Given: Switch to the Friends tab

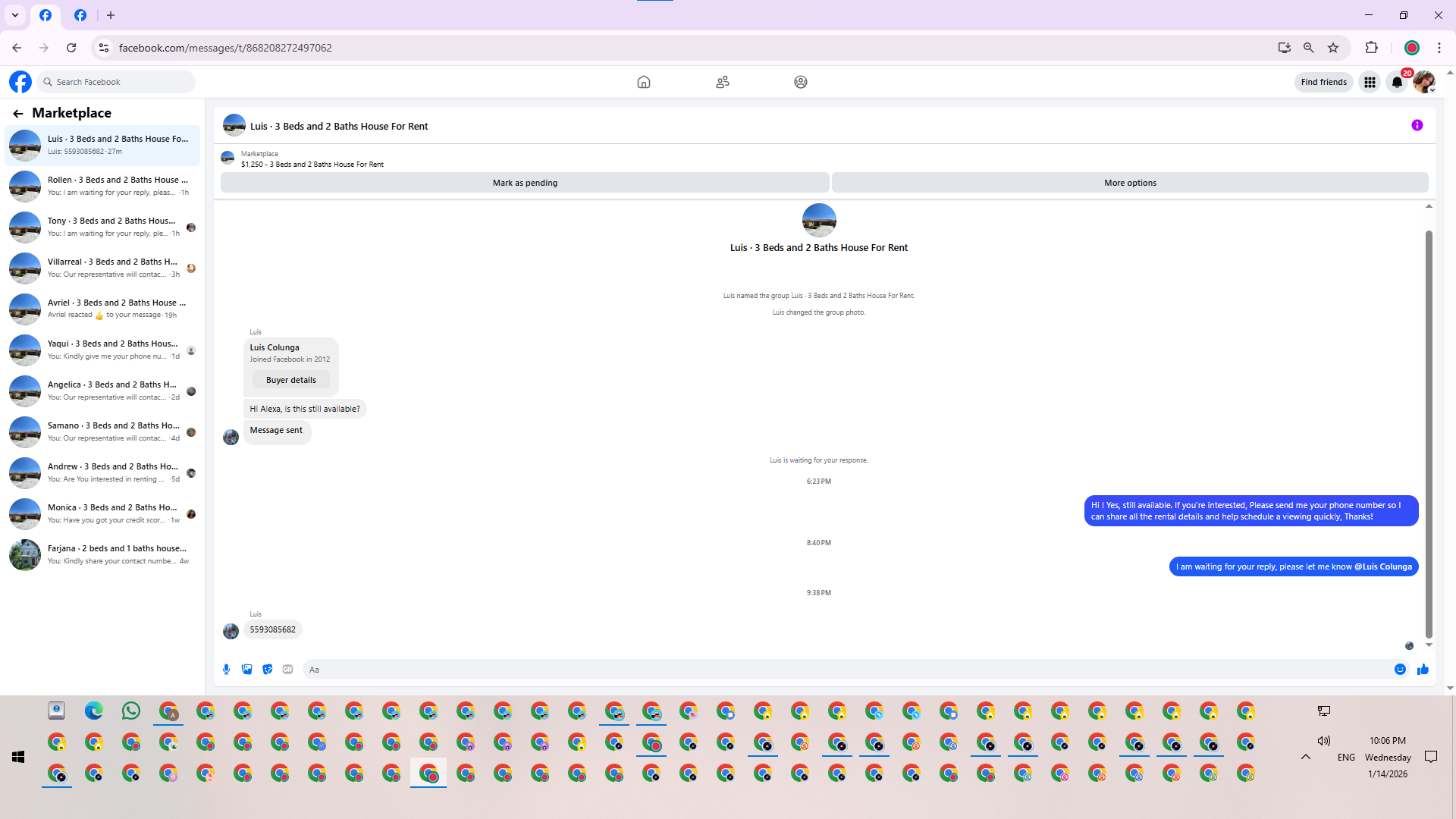Looking at the screenshot, I should (722, 82).
